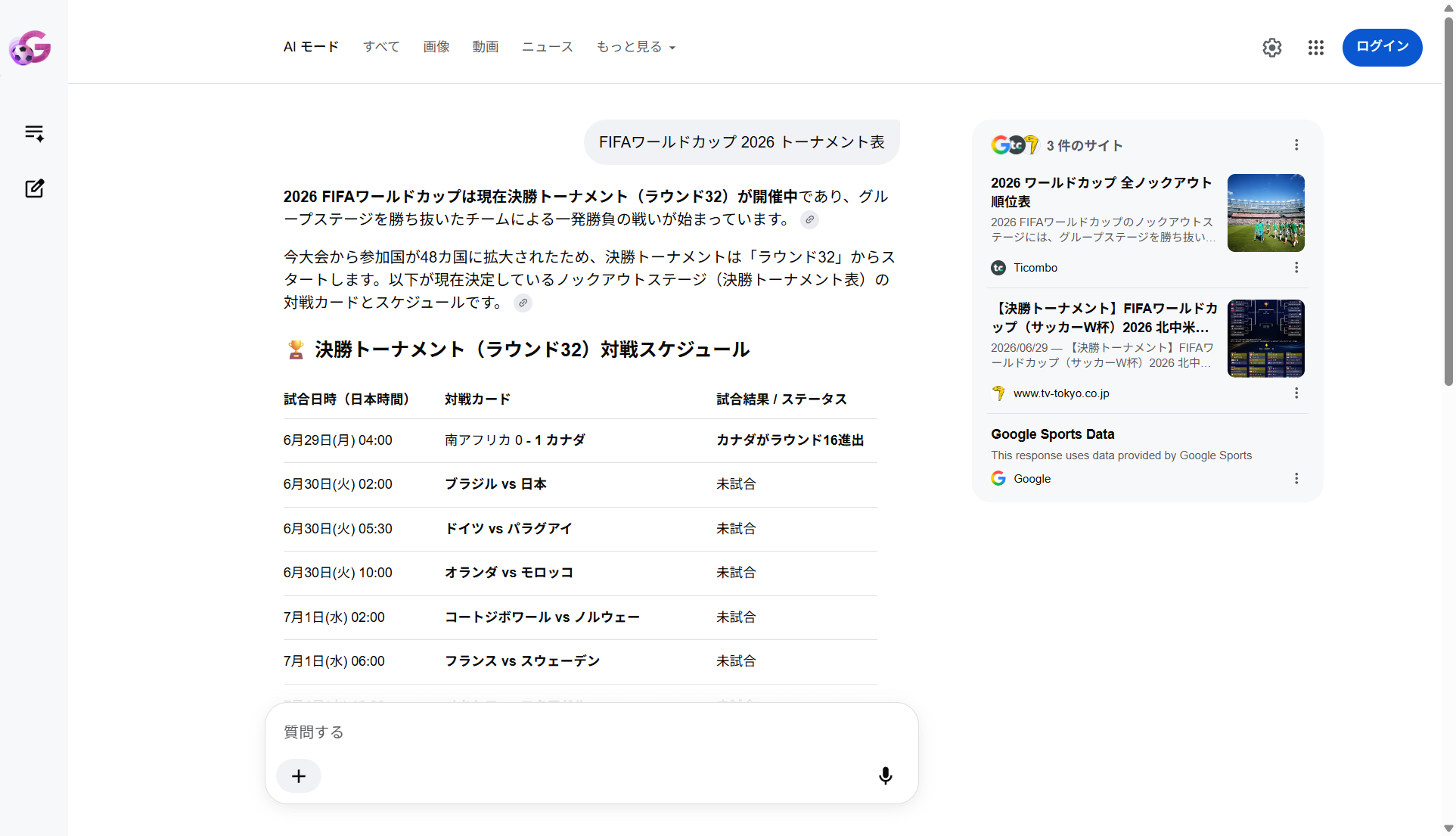Click the query bubble FIFAワールドカップ 2026 トーナメント表
The height and width of the screenshot is (836, 1456).
[x=741, y=142]
